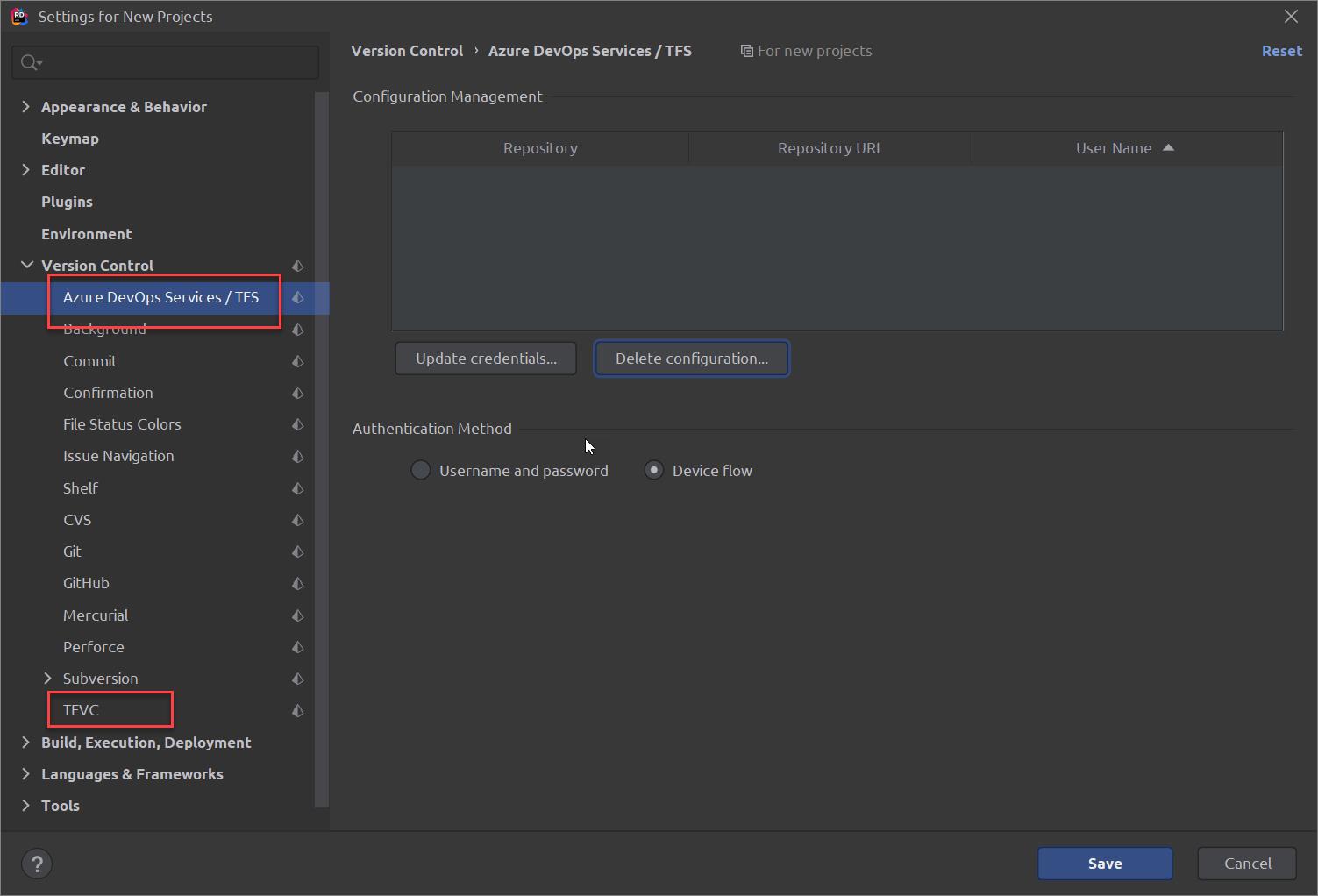Viewport: 1318px width, 896px height.
Task: Click the project-level icon beside Perforce
Action: pos(298,647)
